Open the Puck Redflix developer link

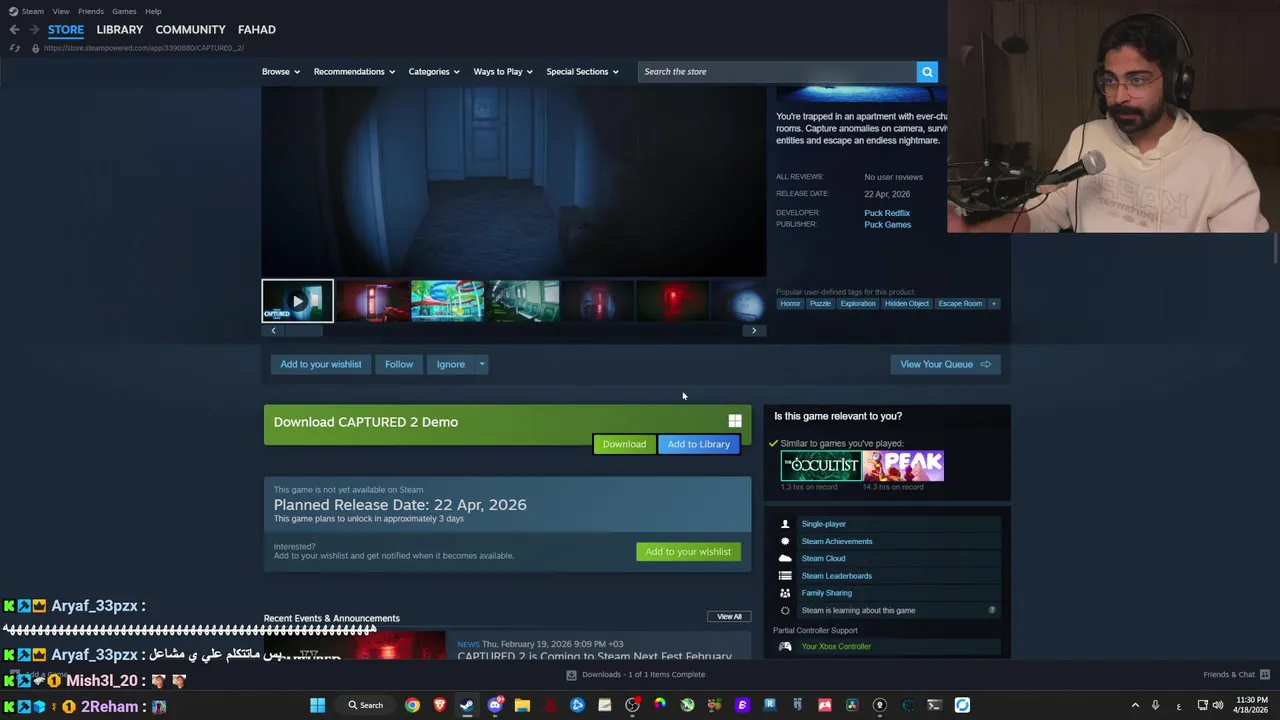(x=887, y=213)
